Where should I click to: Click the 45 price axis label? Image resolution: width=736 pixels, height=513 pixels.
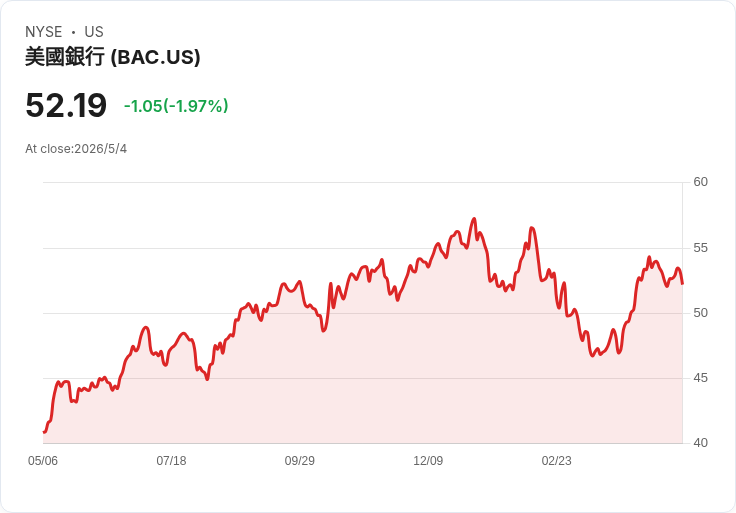(x=700, y=378)
